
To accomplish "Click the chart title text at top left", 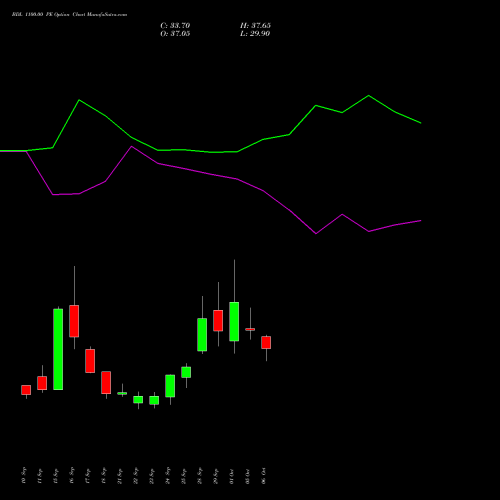I will coord(69,15).
